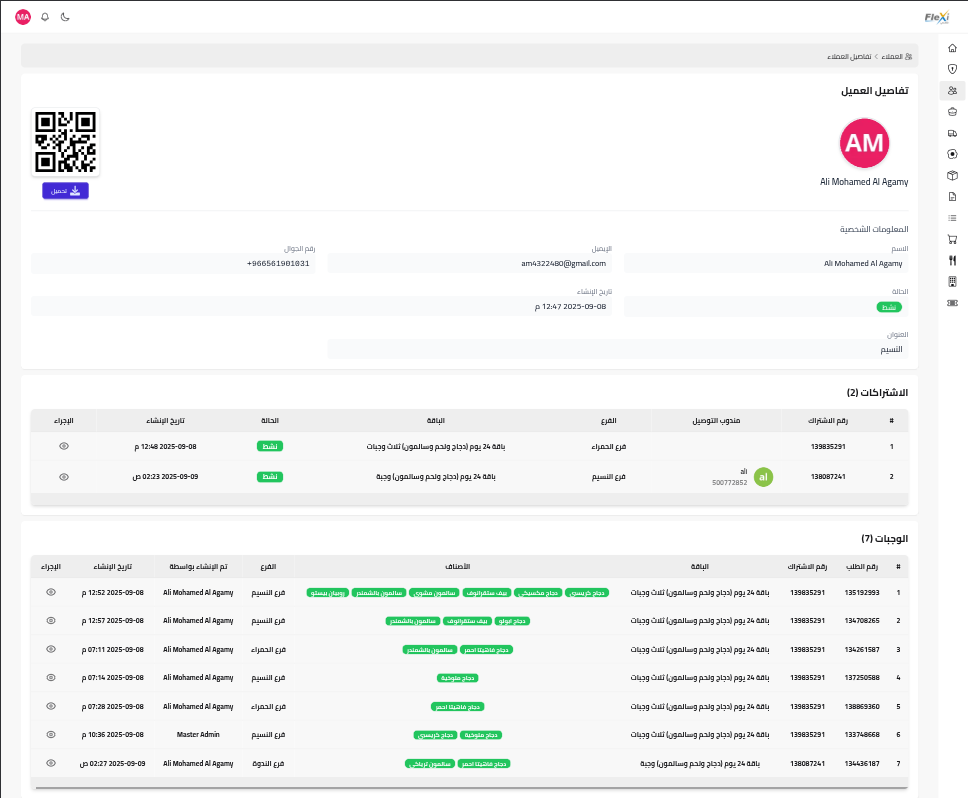Click the QR code image
Screen dimensions: 968x798
(65, 142)
